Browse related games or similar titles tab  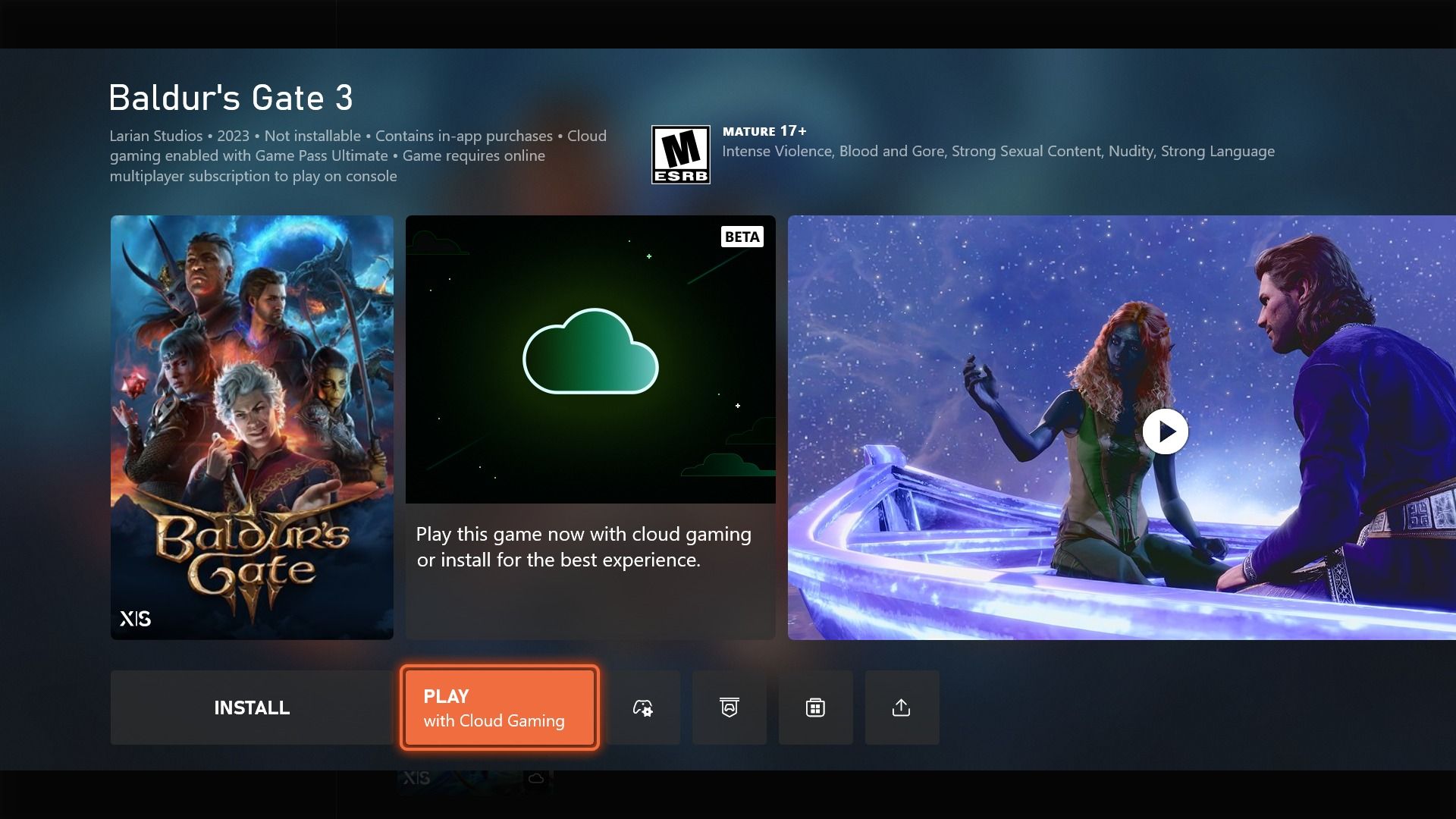(x=815, y=707)
